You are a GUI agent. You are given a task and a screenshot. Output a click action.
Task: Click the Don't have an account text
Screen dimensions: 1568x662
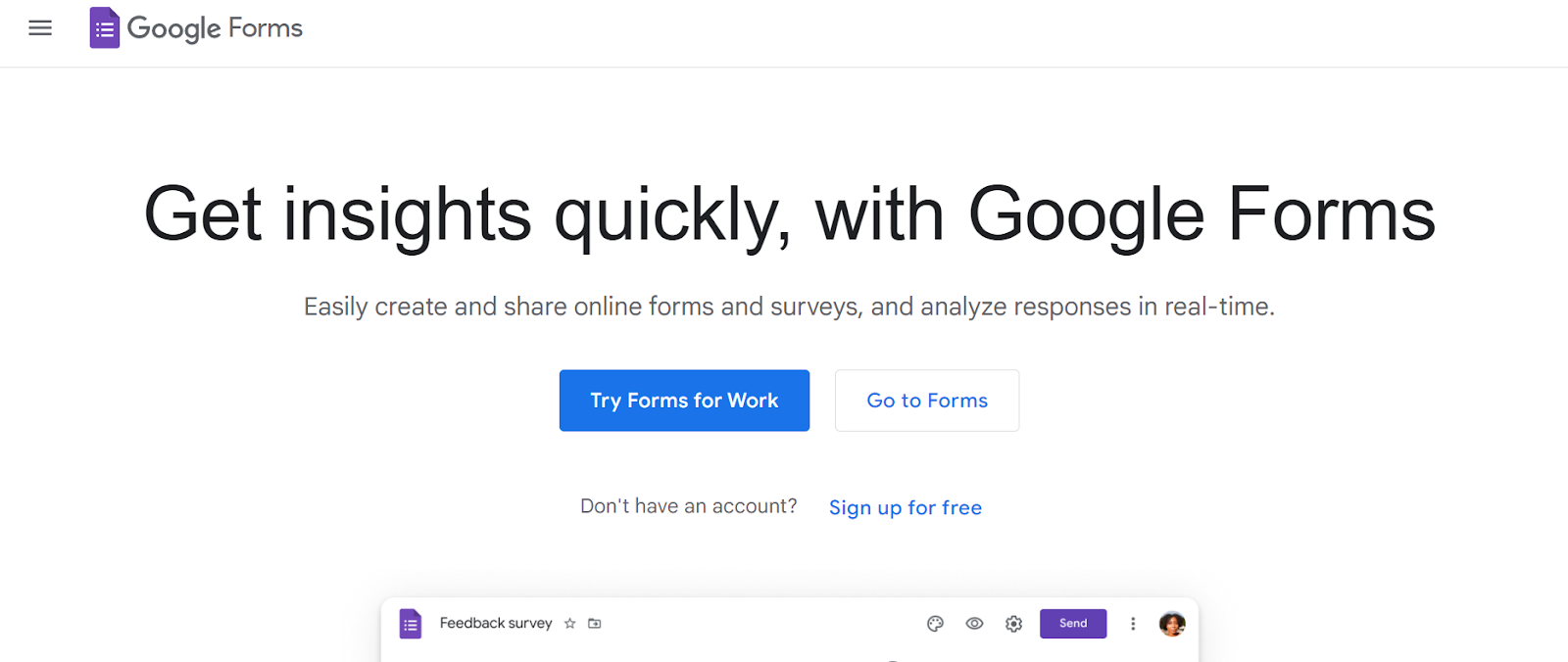pyautogui.click(x=689, y=506)
